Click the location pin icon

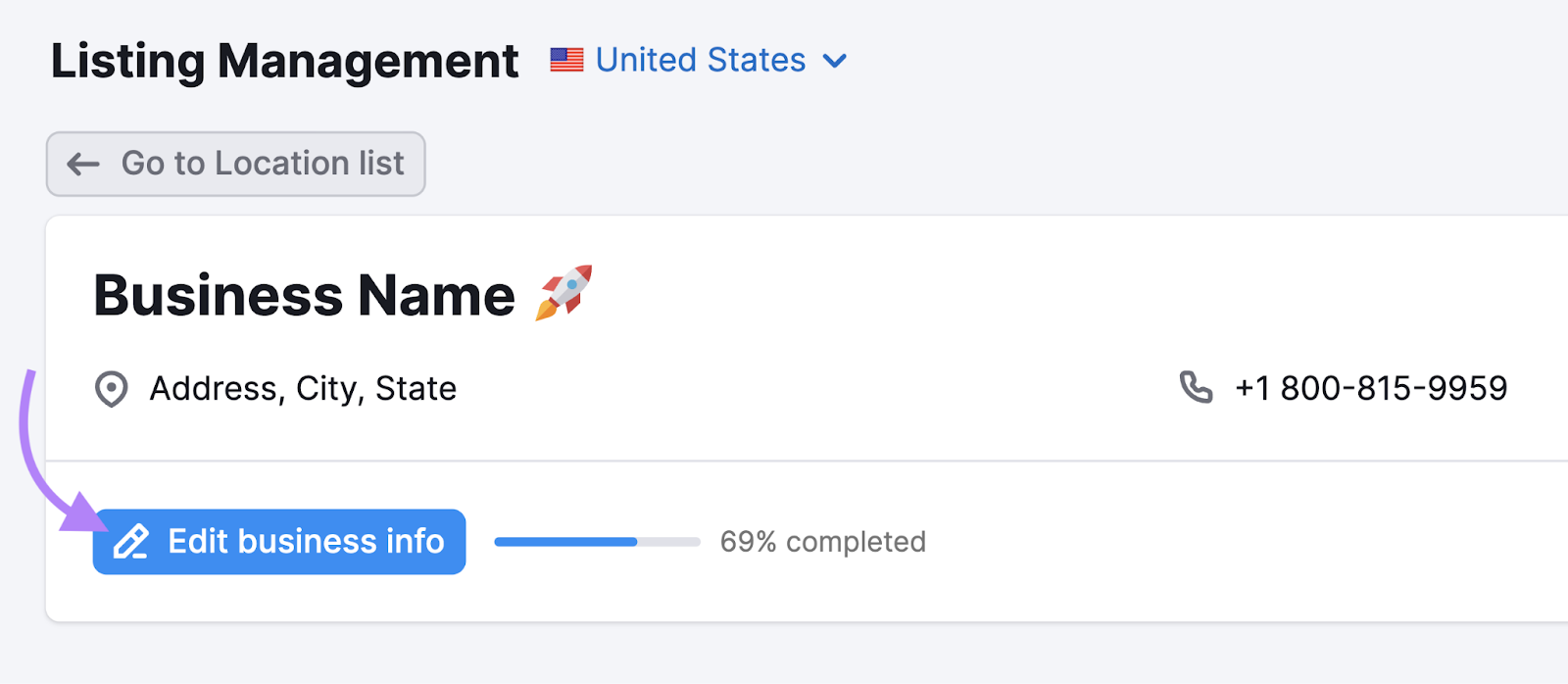pos(111,389)
